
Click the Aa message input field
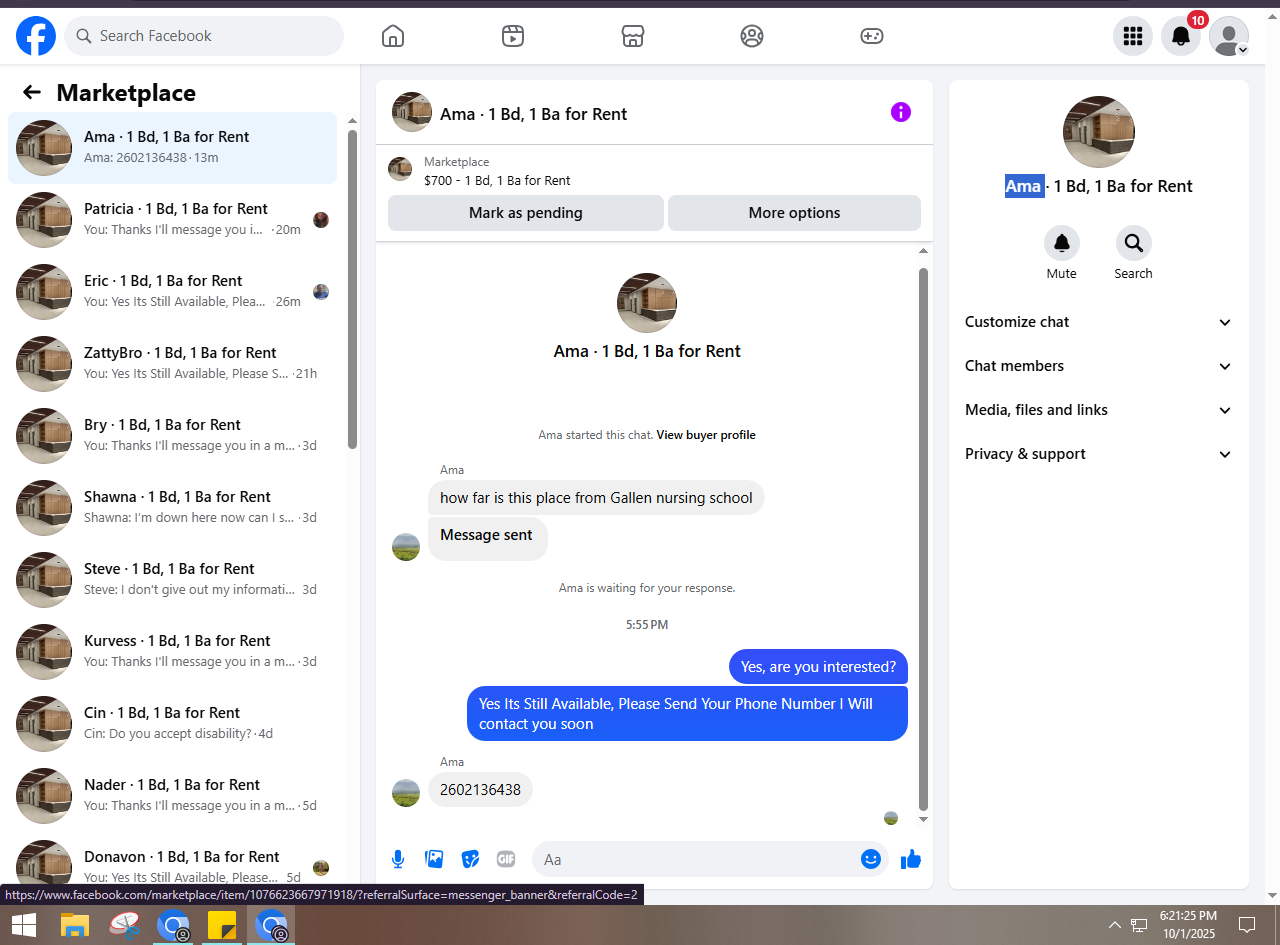[696, 859]
